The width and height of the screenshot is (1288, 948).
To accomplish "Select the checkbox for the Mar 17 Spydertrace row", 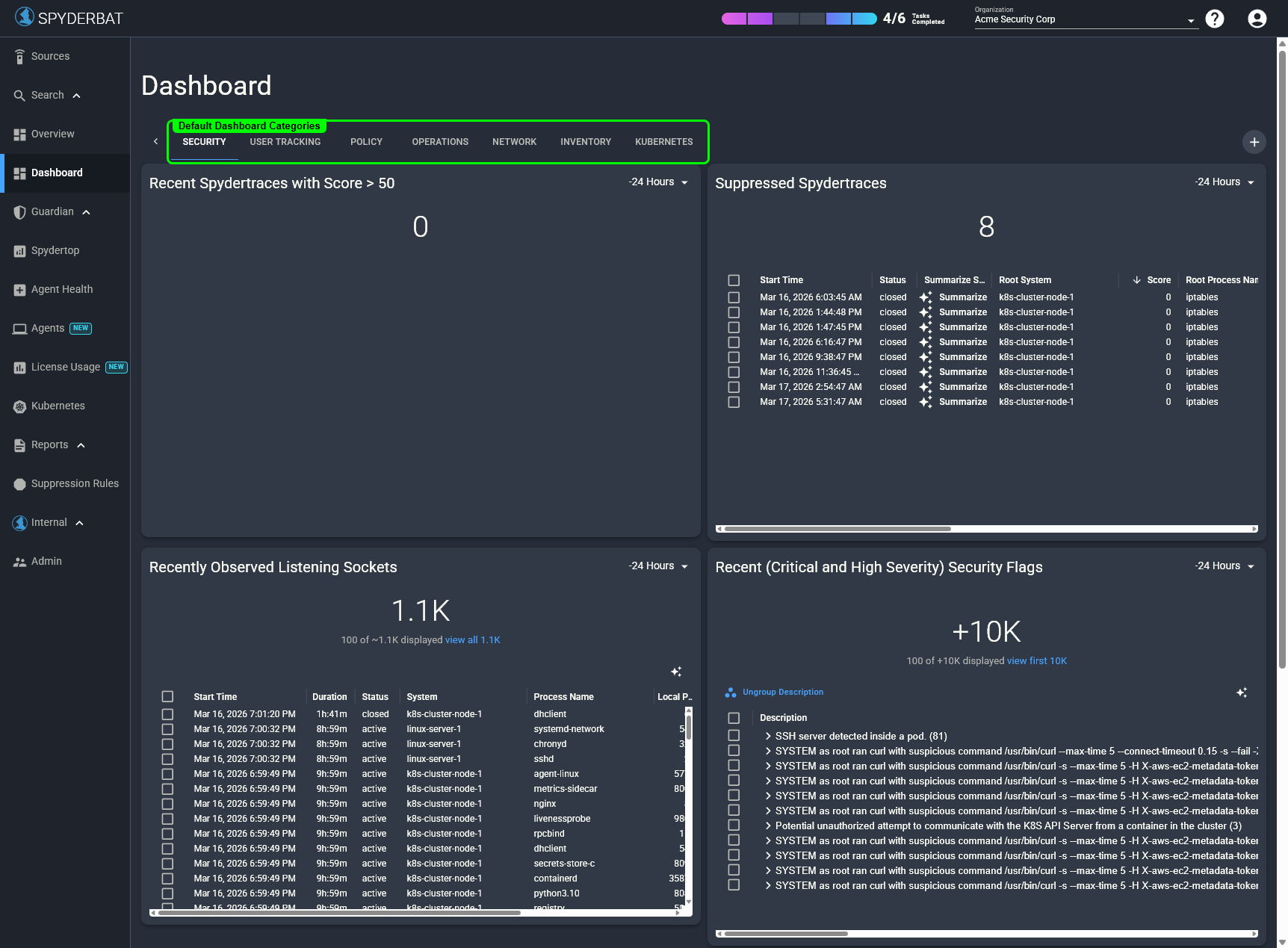I will click(733, 387).
